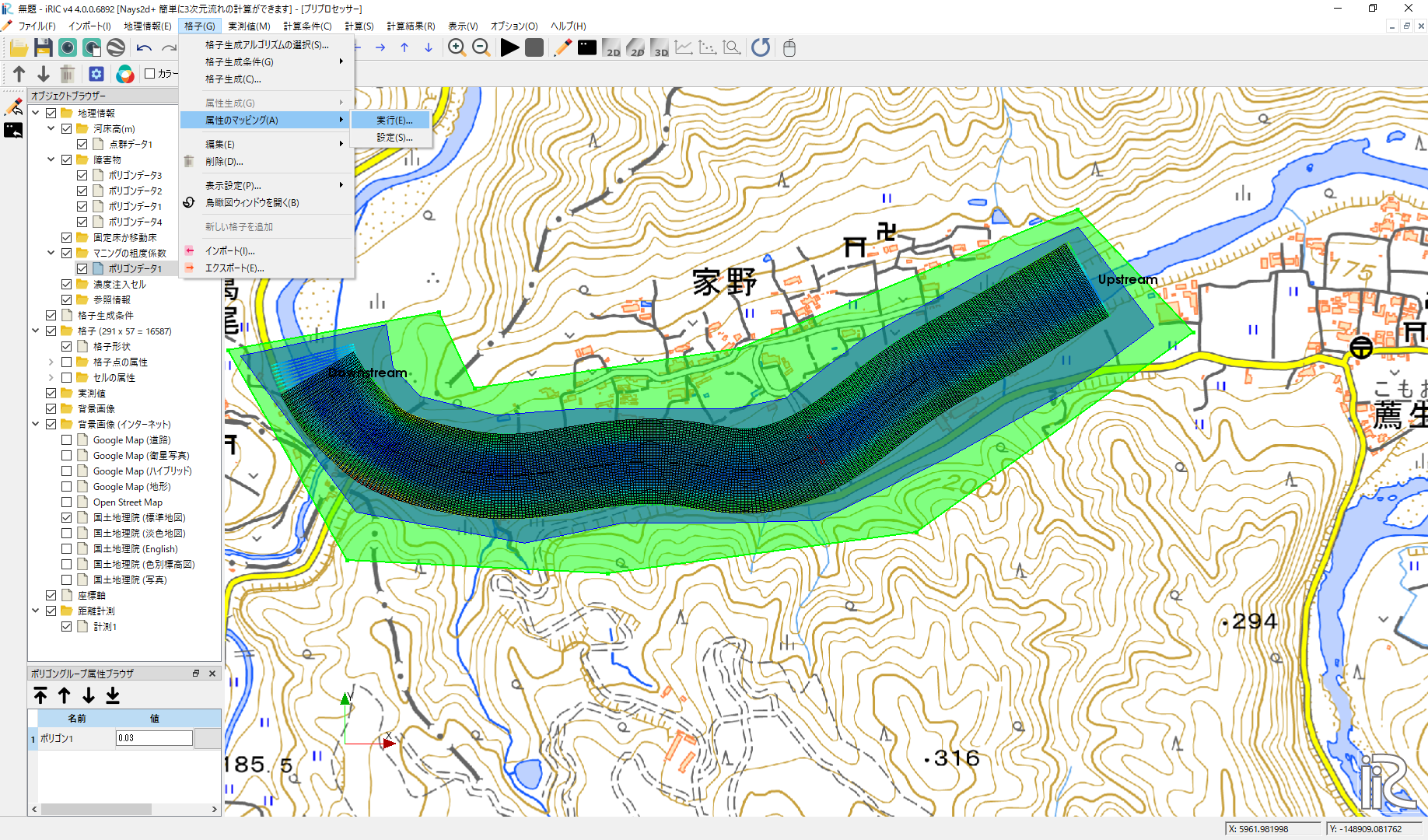Toggle checkbox for 点群データ1
Screen dimensions: 1428x840
tap(82, 144)
